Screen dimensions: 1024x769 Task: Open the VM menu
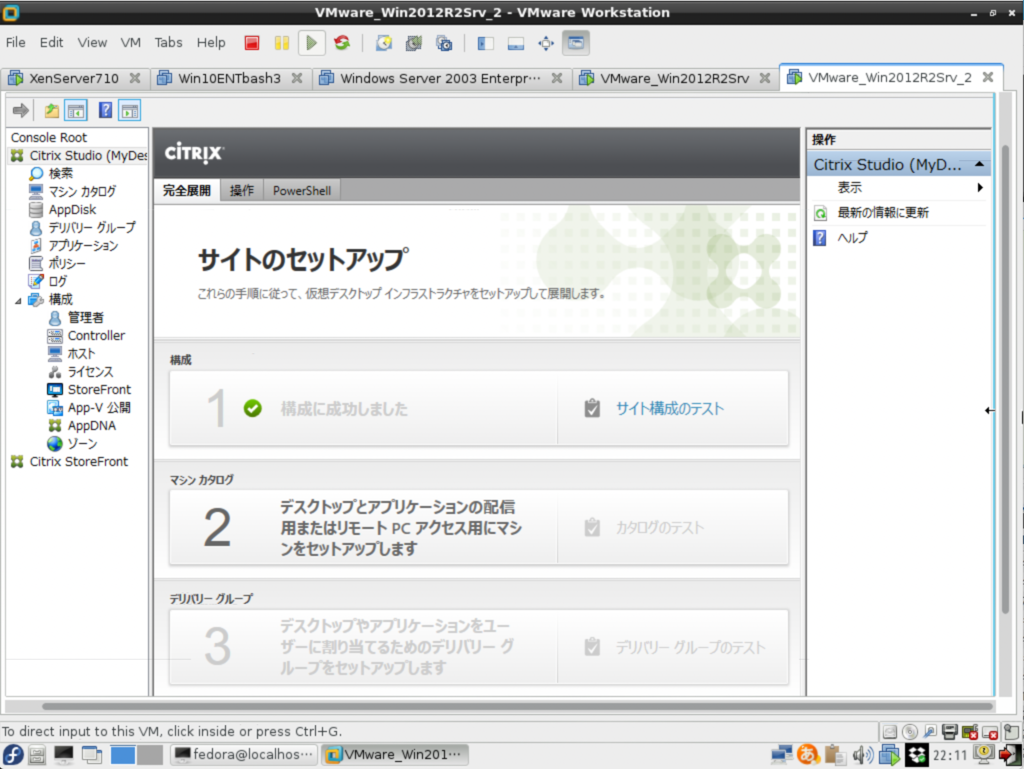click(x=131, y=42)
